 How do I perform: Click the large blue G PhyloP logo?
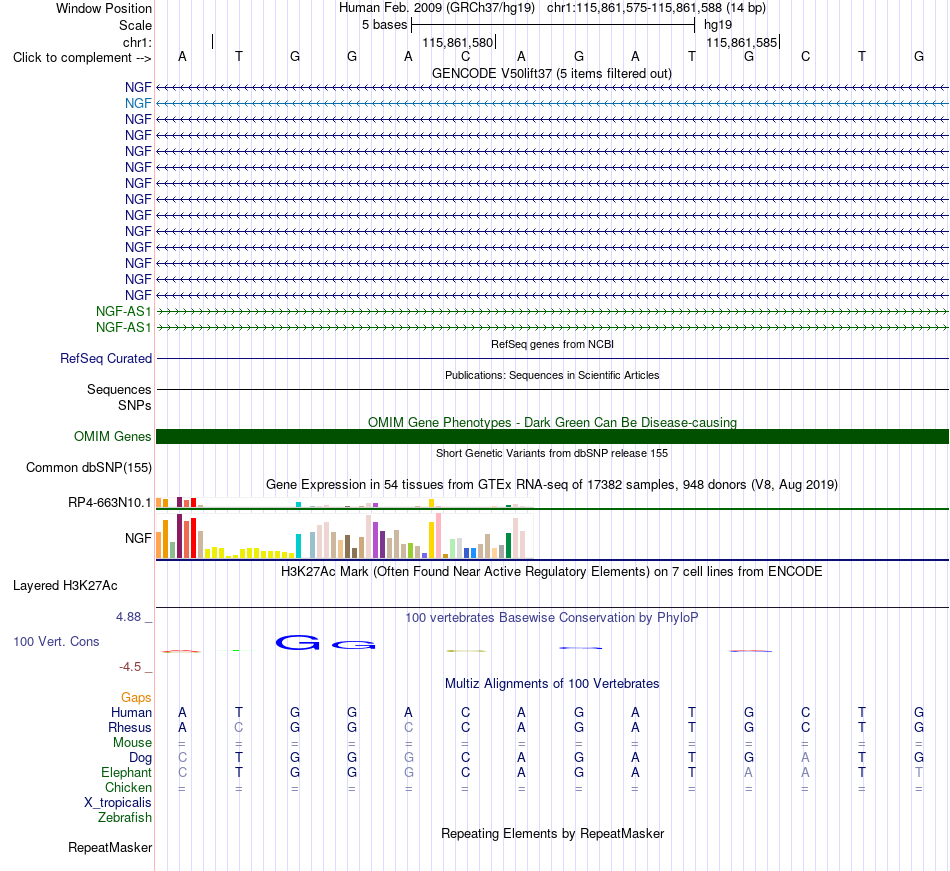(x=297, y=643)
